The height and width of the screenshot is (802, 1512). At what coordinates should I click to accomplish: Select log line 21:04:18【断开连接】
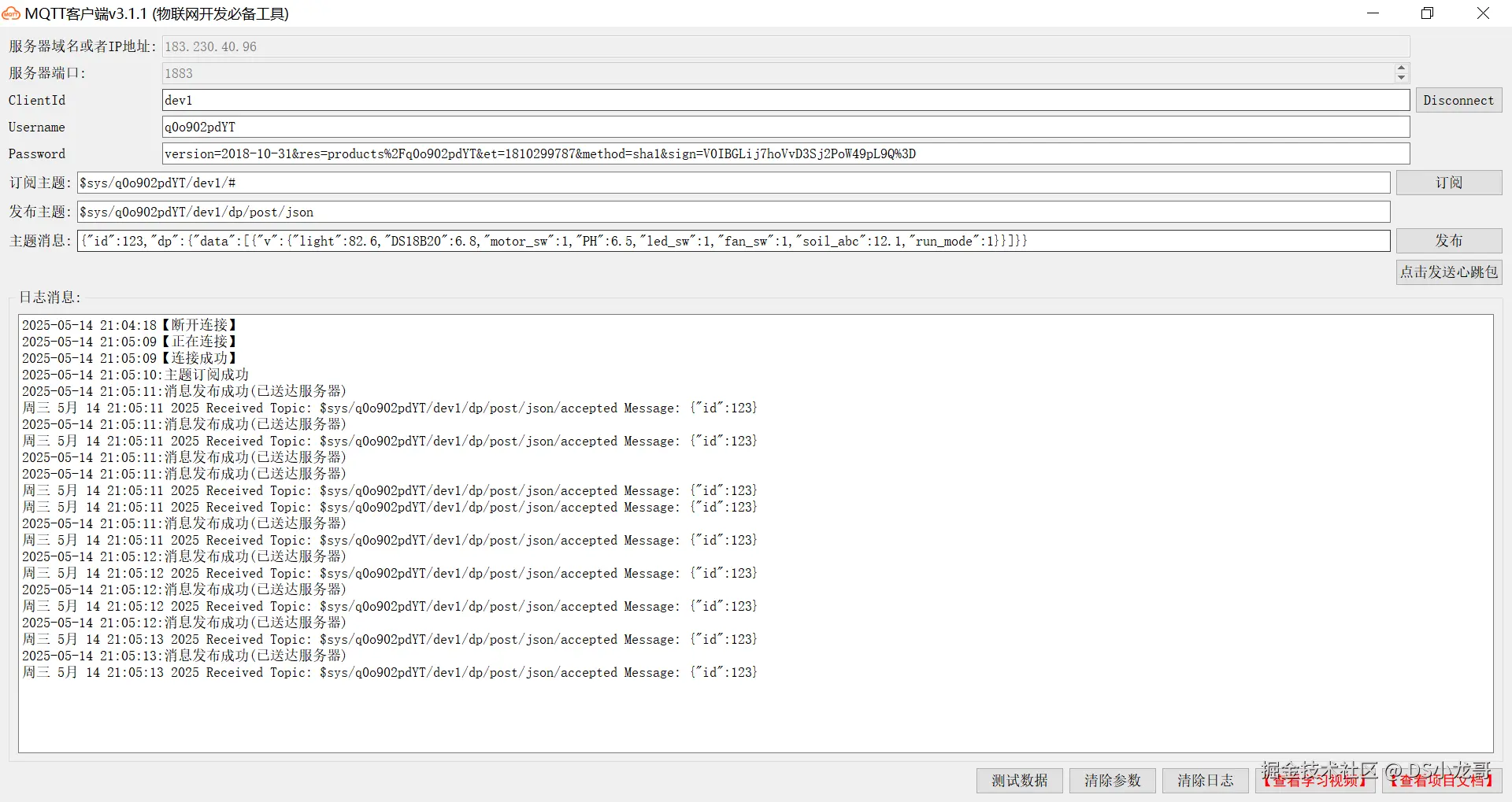coord(130,325)
